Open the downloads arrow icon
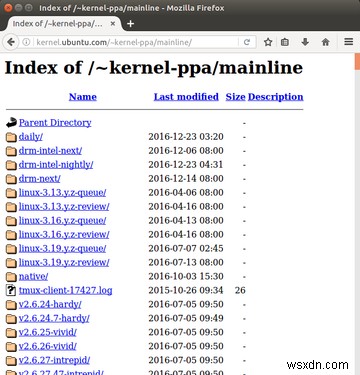This screenshot has width=360, height=375. pos(305,42)
